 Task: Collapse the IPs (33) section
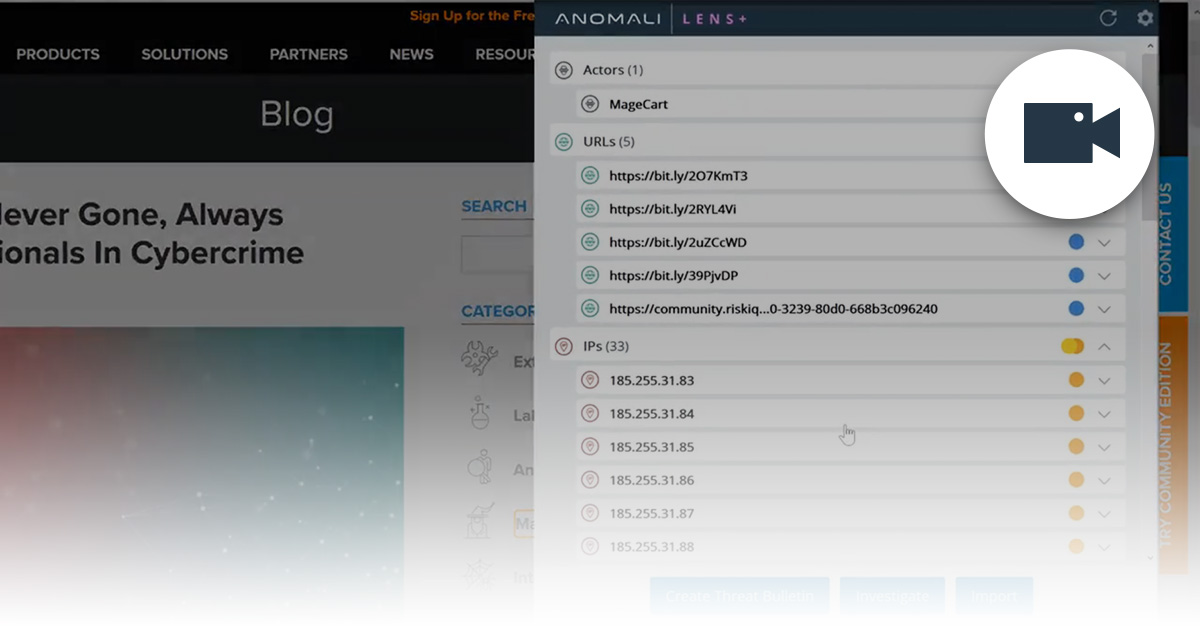pyautogui.click(x=1105, y=346)
